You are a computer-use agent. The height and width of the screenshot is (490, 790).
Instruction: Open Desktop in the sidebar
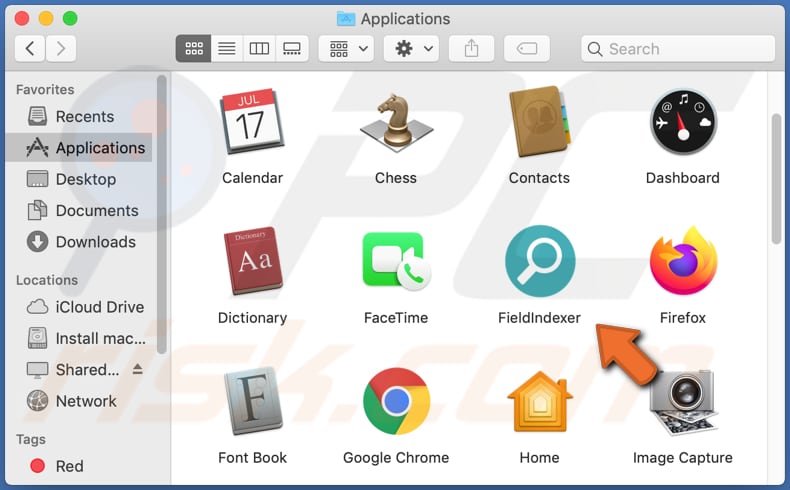tap(79, 179)
